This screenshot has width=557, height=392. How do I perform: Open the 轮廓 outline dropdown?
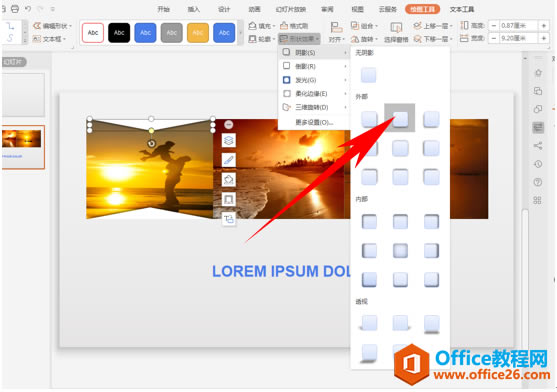pos(262,39)
